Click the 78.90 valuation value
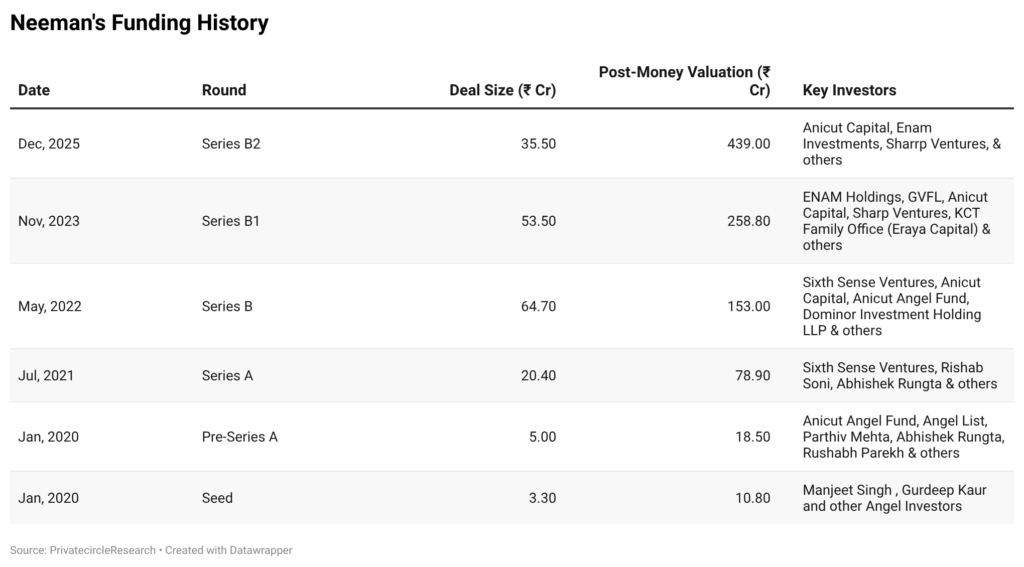This screenshot has width=1024, height=567. click(751, 375)
